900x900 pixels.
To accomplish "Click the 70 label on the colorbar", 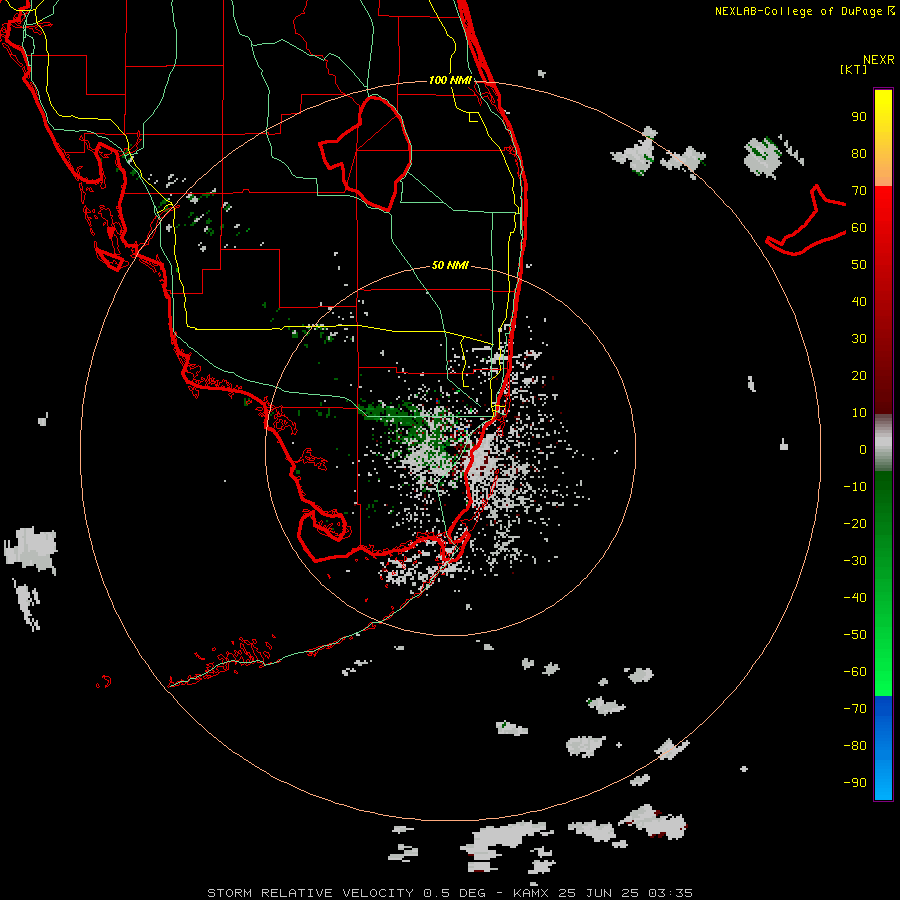I will (x=859, y=191).
